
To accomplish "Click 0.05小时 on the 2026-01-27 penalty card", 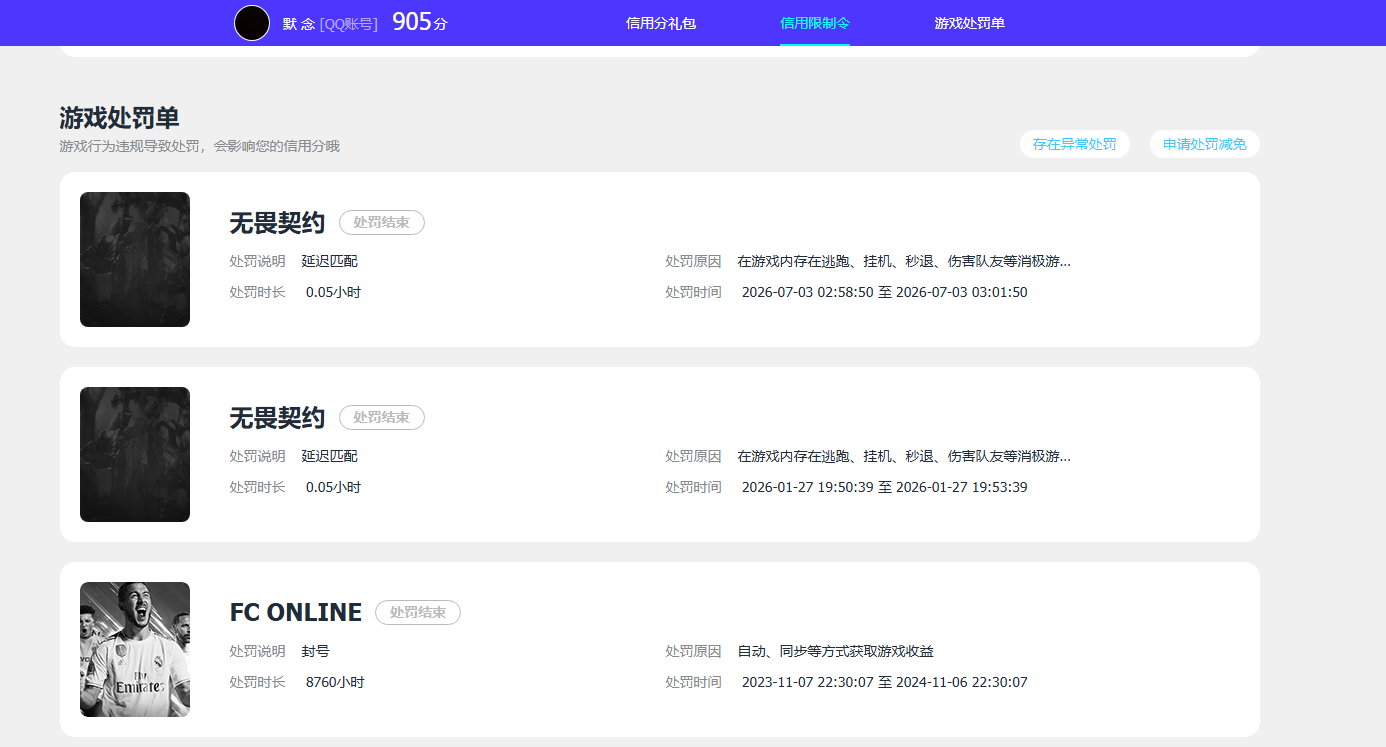I will coord(333,487).
